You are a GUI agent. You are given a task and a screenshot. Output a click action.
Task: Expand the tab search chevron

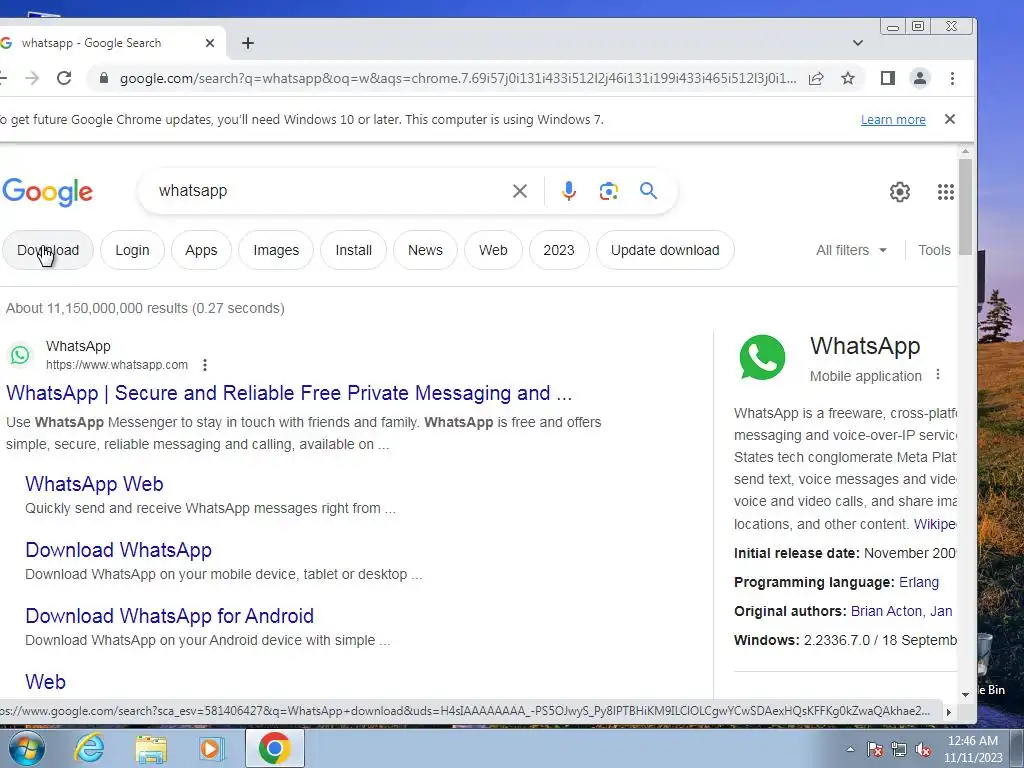click(857, 43)
